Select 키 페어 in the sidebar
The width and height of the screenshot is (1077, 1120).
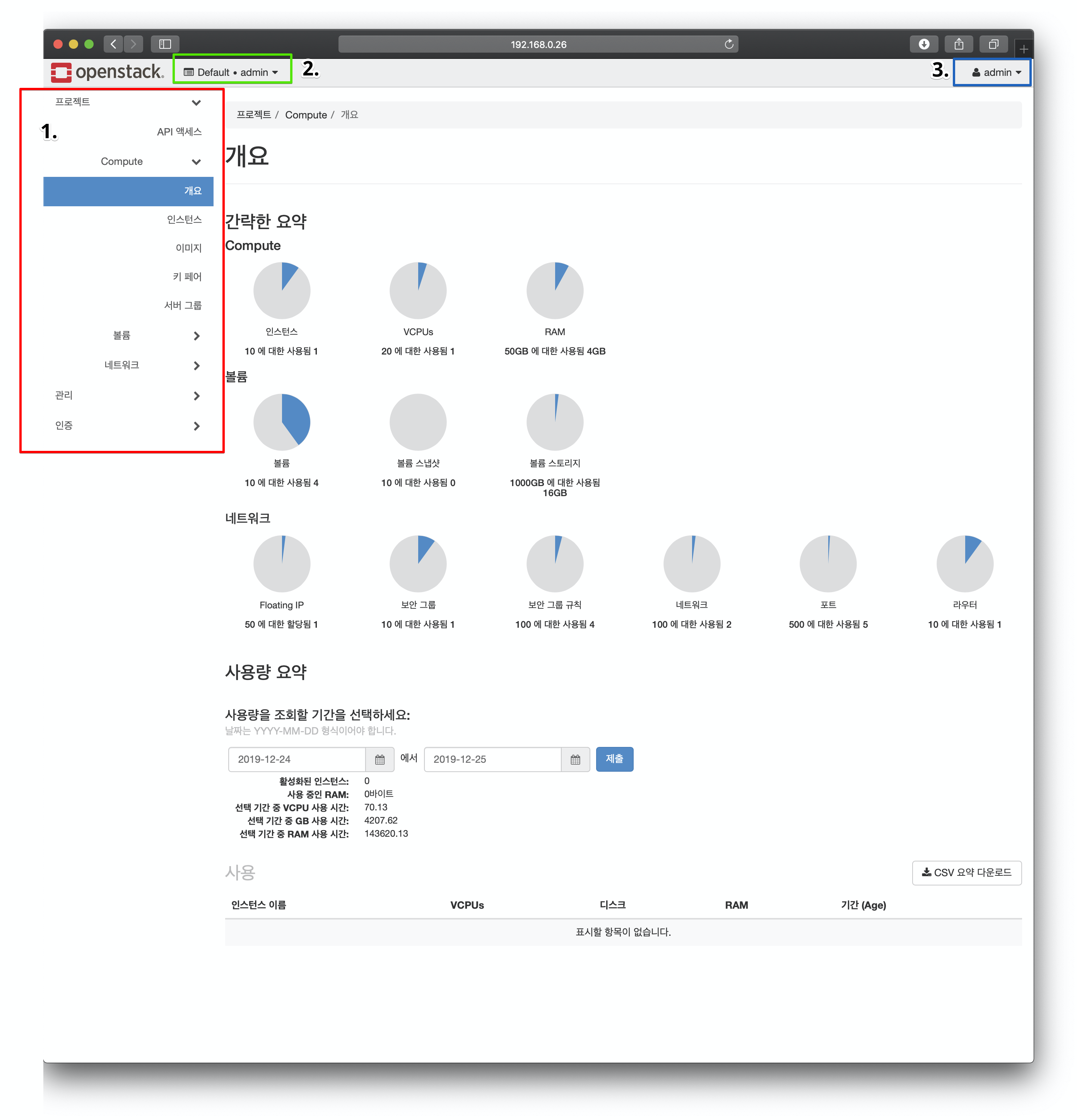[187, 277]
